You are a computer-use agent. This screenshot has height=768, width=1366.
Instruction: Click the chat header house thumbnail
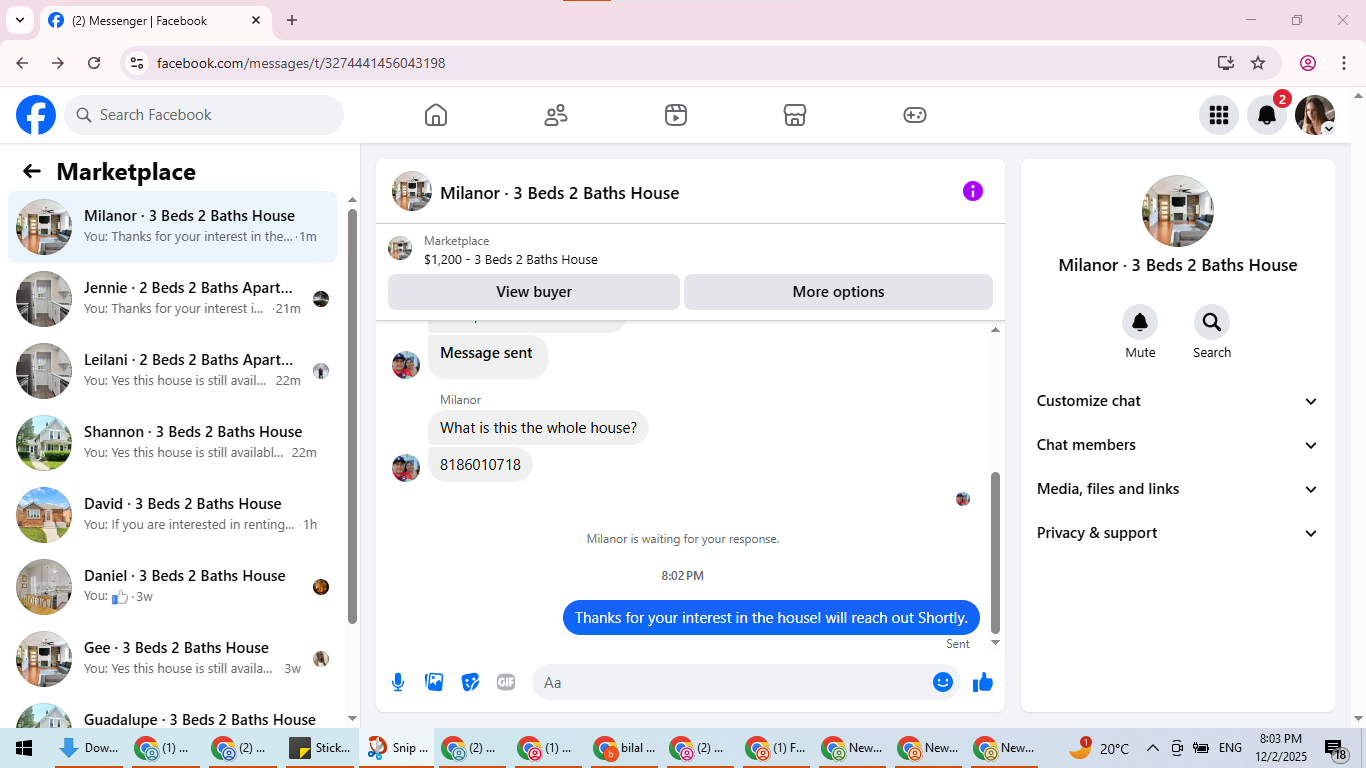click(412, 191)
